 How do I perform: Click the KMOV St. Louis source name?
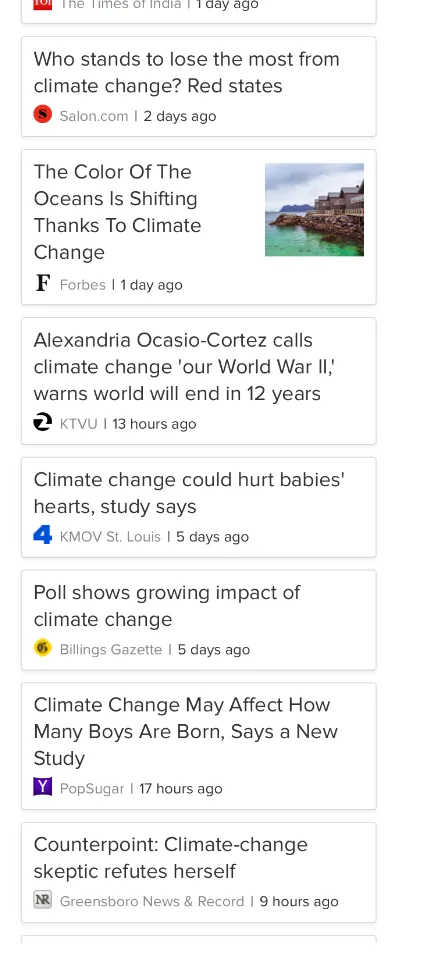[110, 537]
